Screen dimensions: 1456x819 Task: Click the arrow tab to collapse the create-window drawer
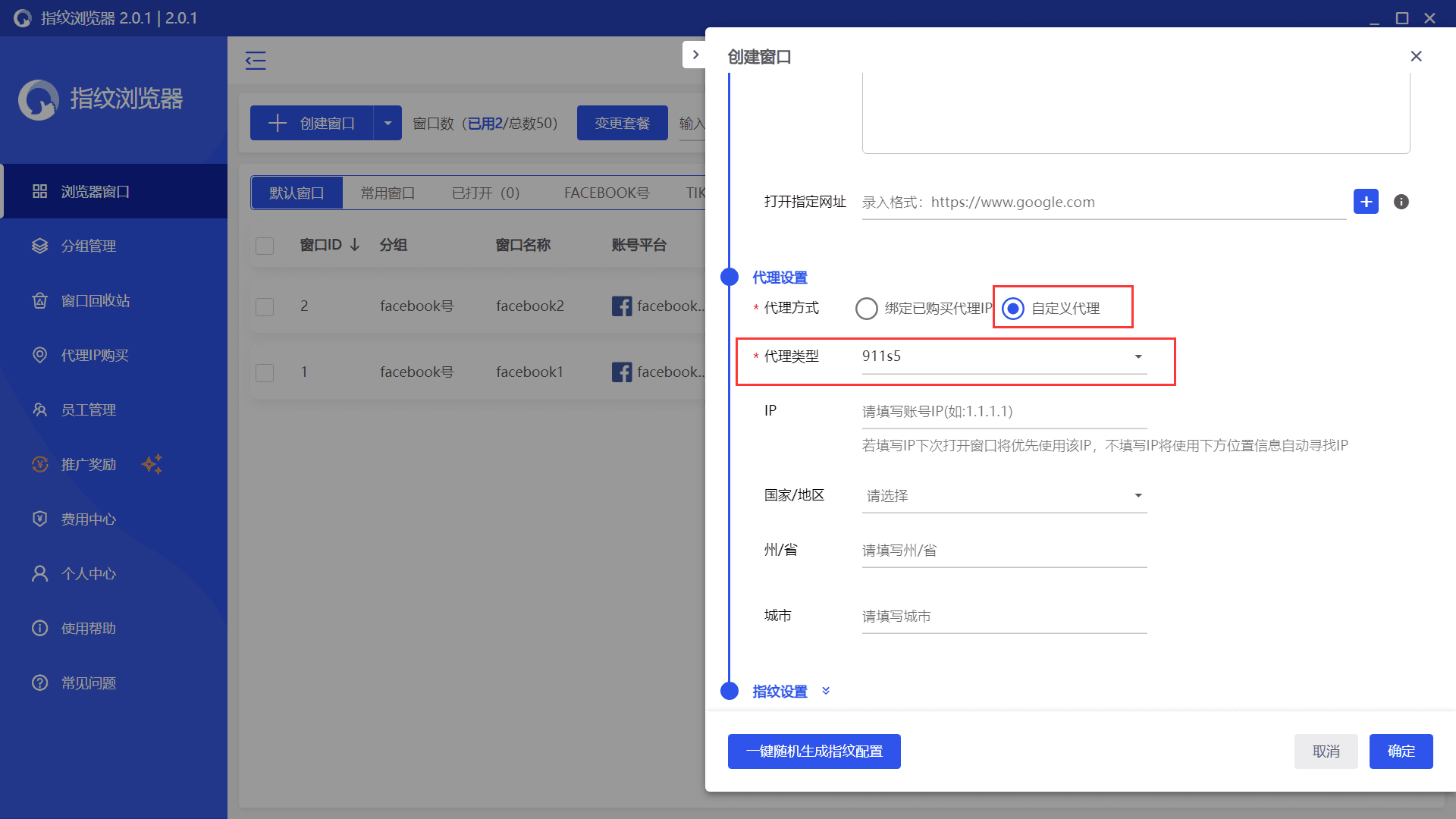point(695,55)
